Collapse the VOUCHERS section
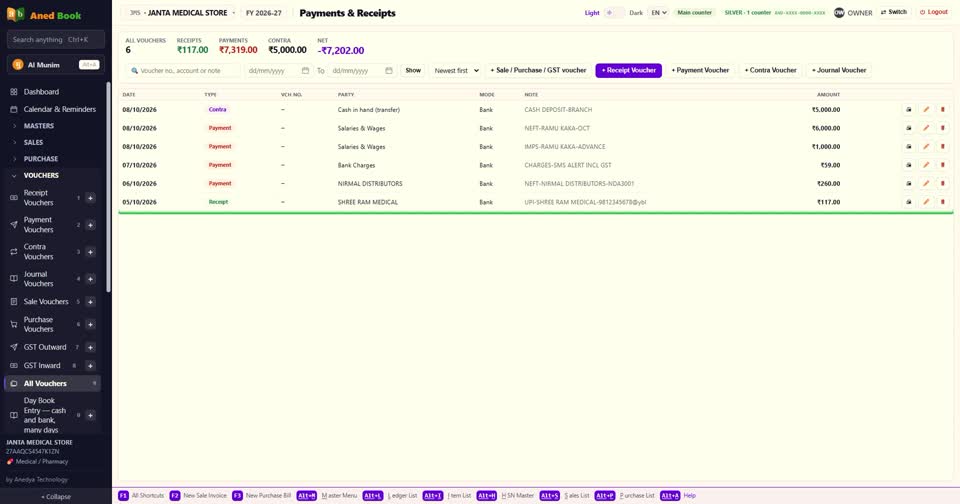Image resolution: width=960 pixels, height=504 pixels. [41, 175]
